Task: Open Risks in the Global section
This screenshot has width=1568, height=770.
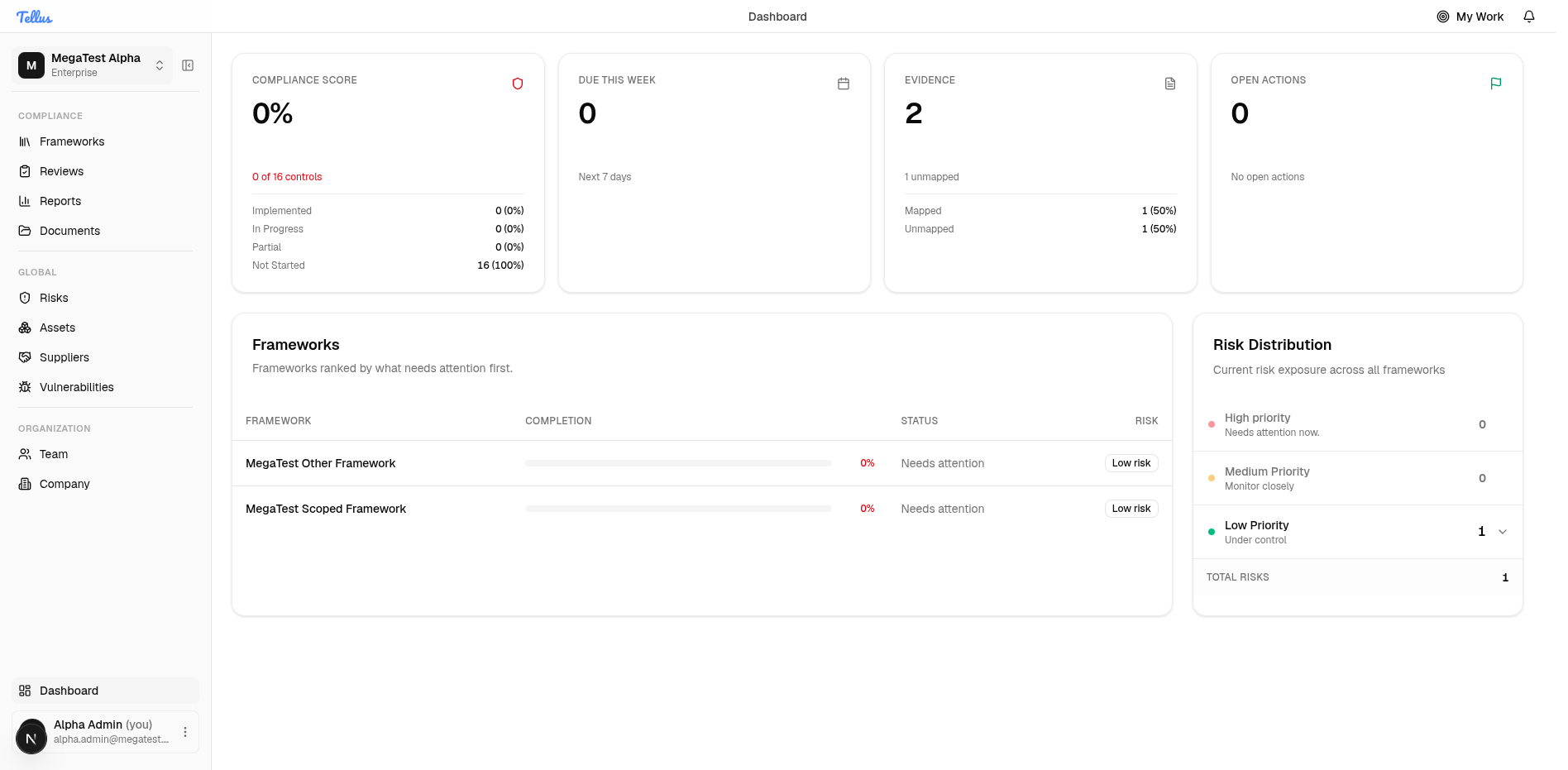Action: click(105, 298)
